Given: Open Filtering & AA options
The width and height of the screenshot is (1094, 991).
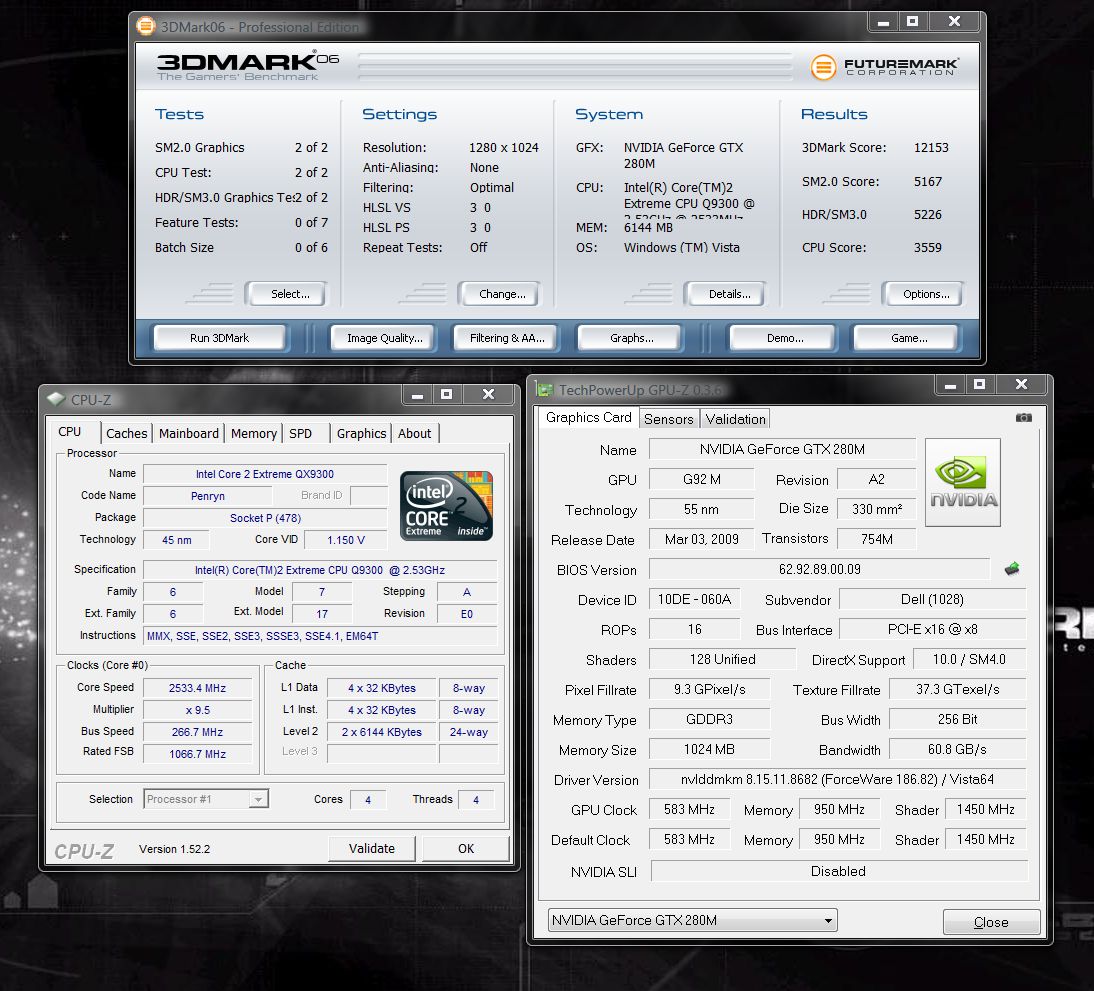Looking at the screenshot, I should (x=507, y=338).
